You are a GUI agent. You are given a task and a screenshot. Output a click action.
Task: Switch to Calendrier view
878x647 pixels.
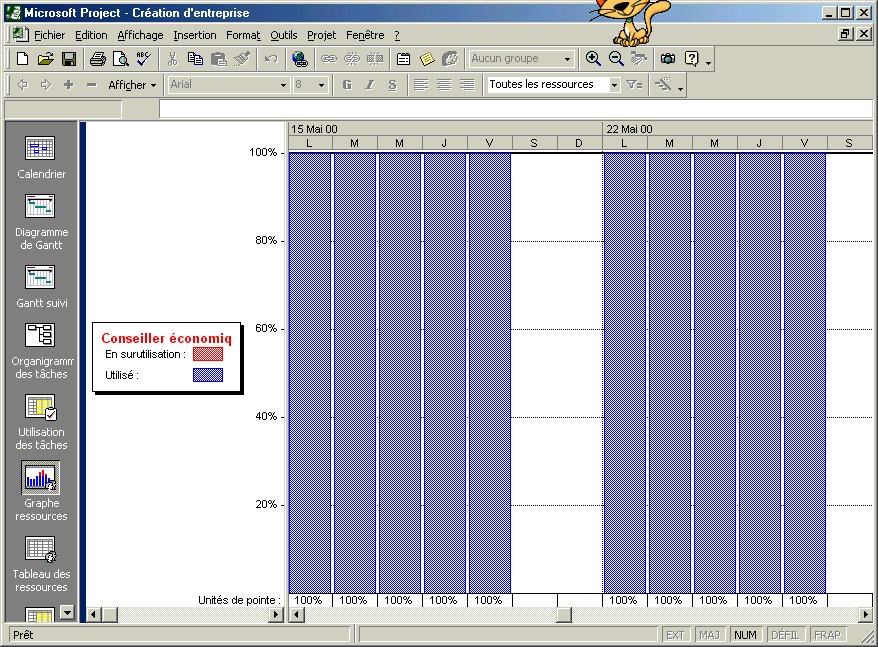point(41,158)
